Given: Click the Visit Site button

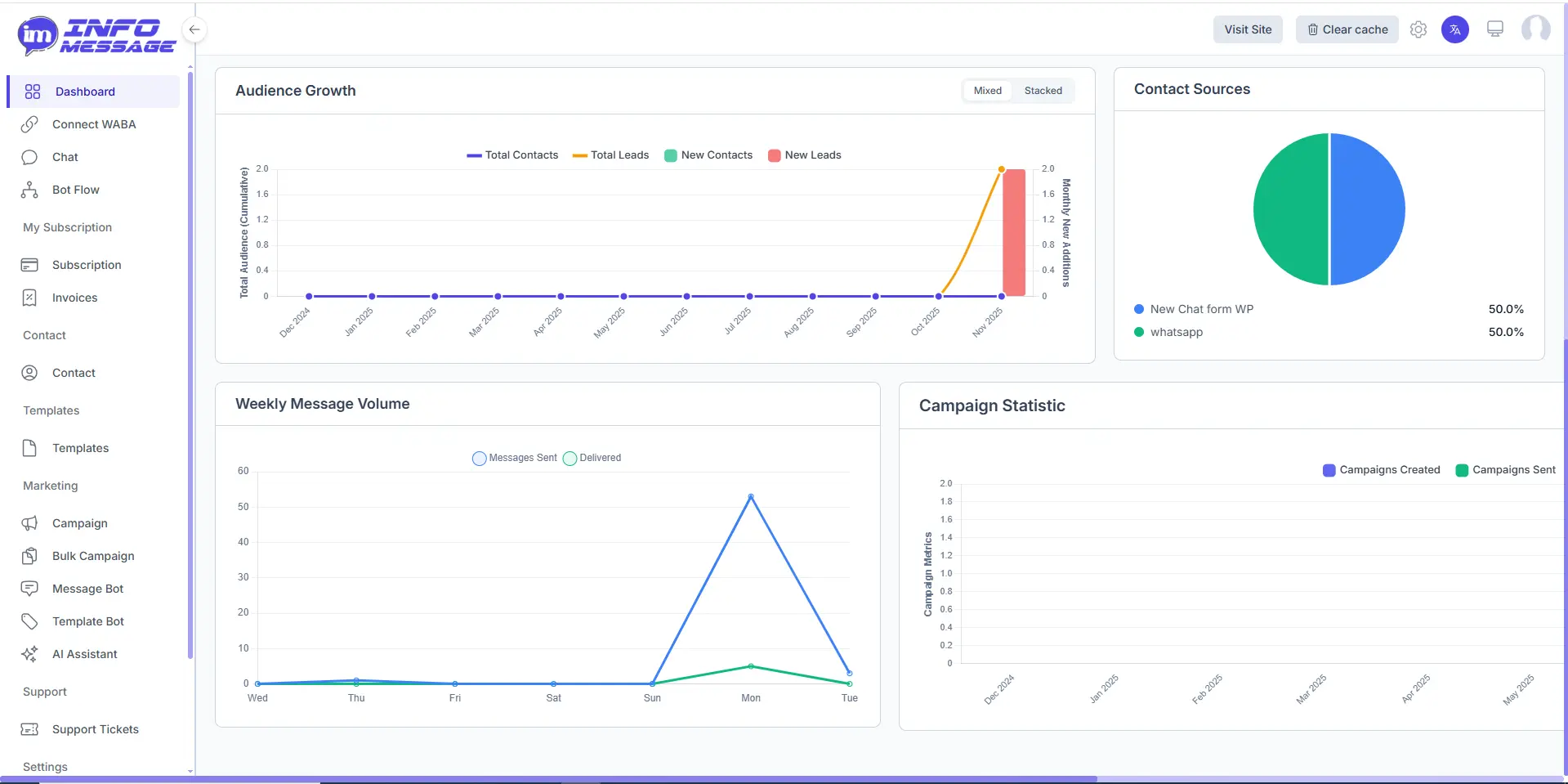Looking at the screenshot, I should pyautogui.click(x=1248, y=29).
